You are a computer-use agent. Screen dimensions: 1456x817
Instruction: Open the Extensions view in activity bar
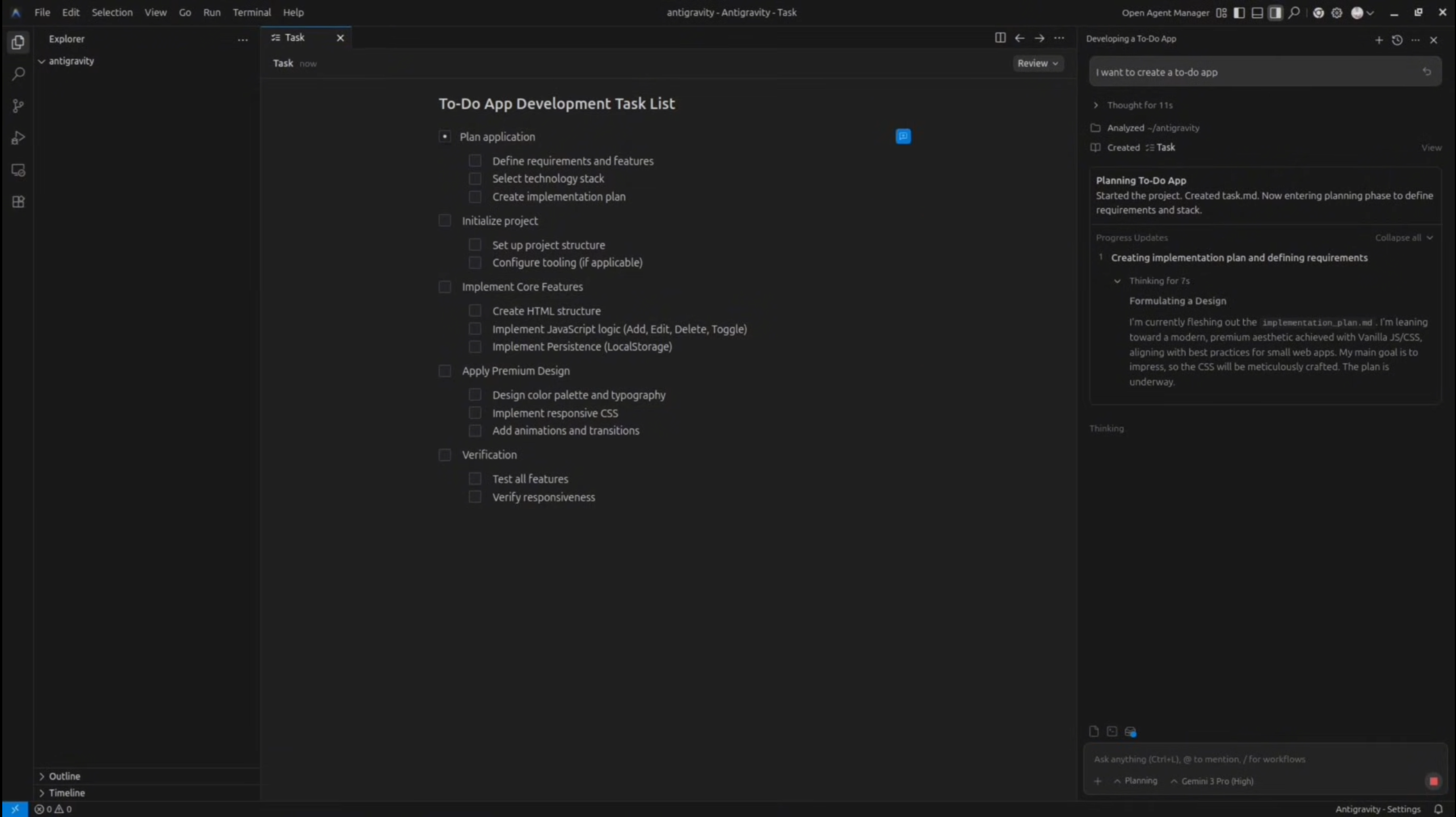point(18,202)
